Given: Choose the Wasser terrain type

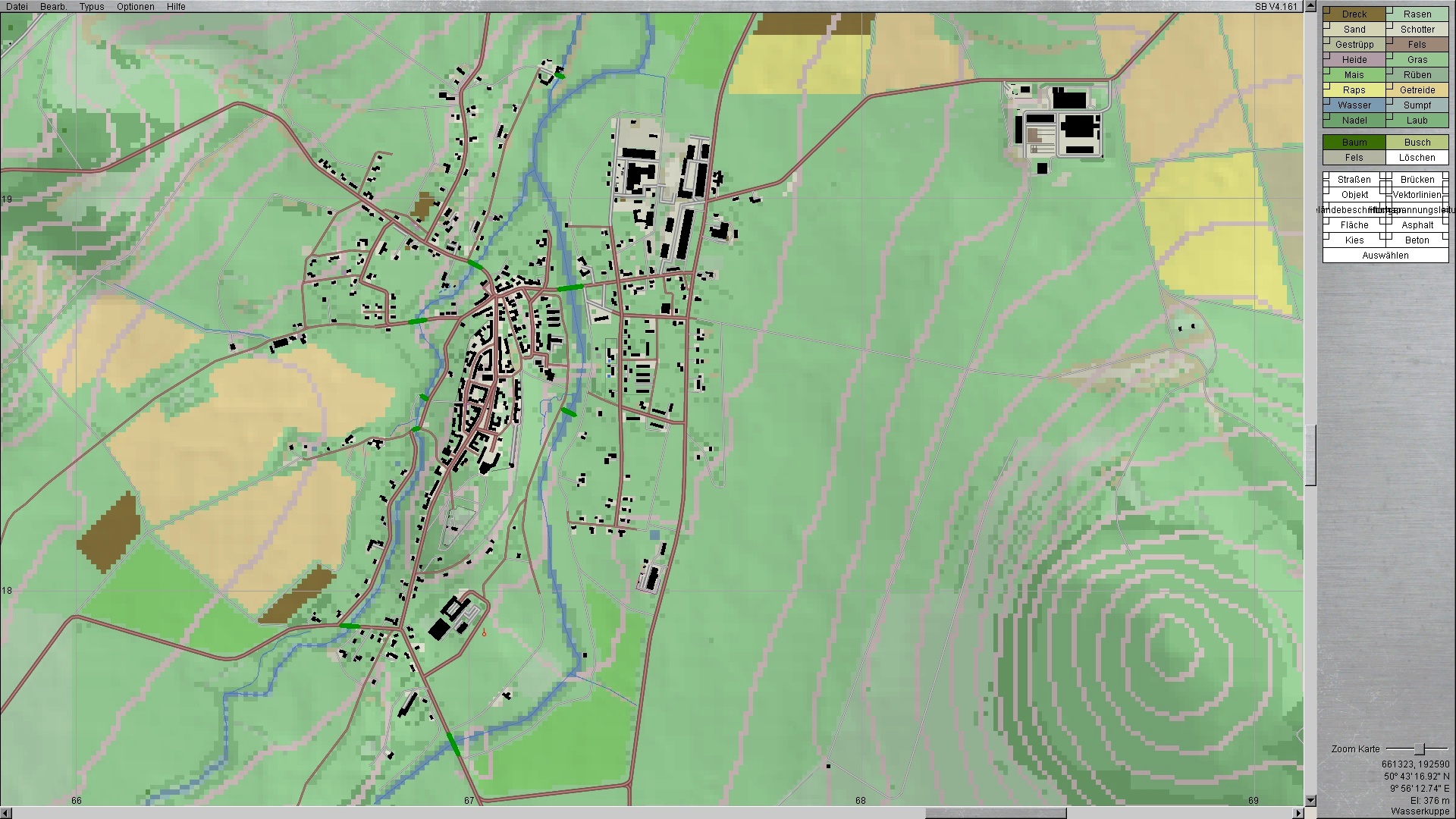Looking at the screenshot, I should click(x=1354, y=105).
